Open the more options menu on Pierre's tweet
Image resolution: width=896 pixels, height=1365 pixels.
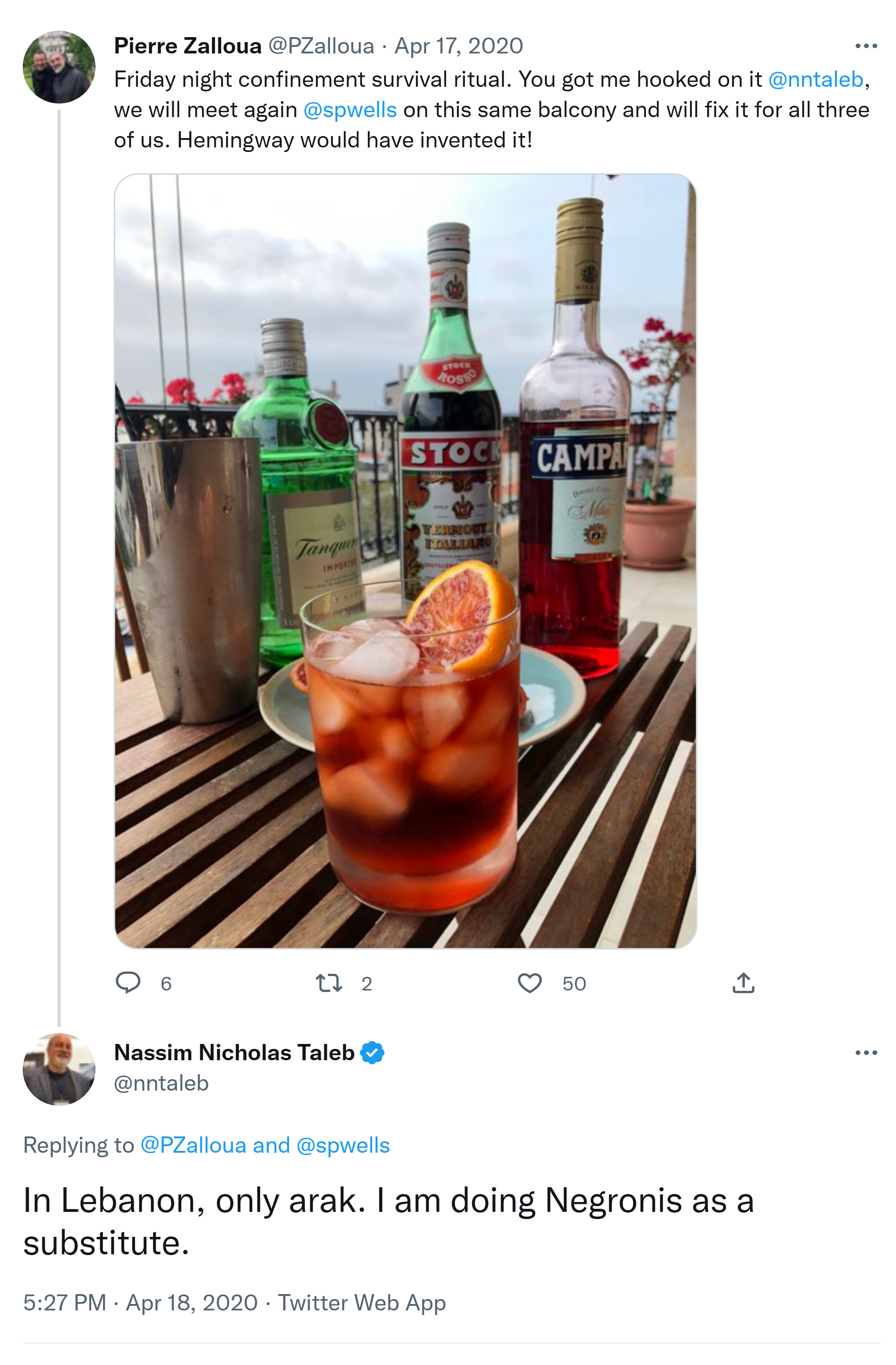click(x=866, y=46)
